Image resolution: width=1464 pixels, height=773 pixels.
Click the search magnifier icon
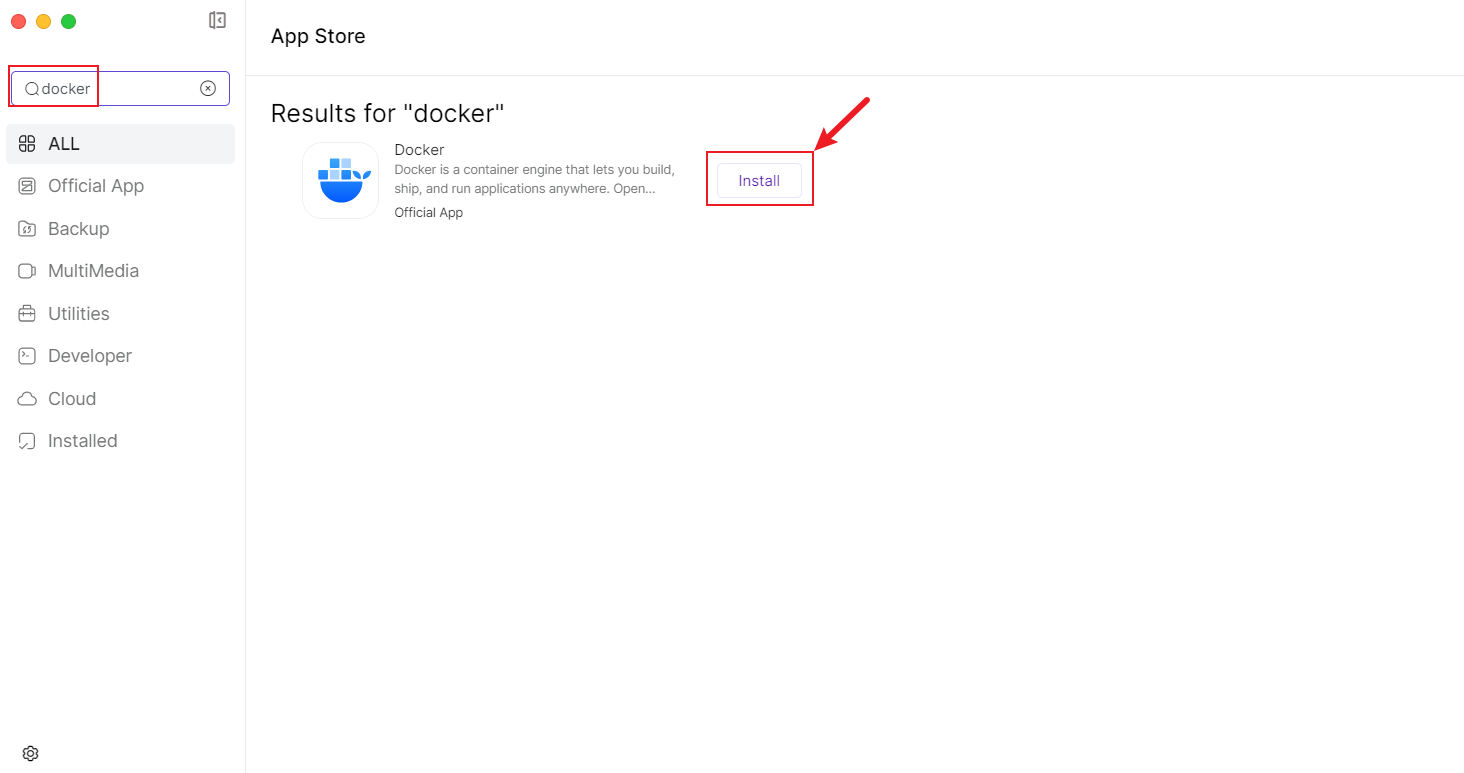click(x=32, y=89)
